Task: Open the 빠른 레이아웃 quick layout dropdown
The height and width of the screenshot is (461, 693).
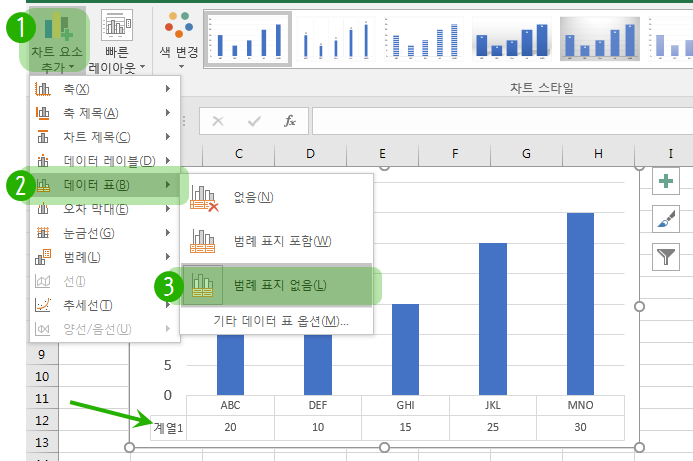Action: 117,41
